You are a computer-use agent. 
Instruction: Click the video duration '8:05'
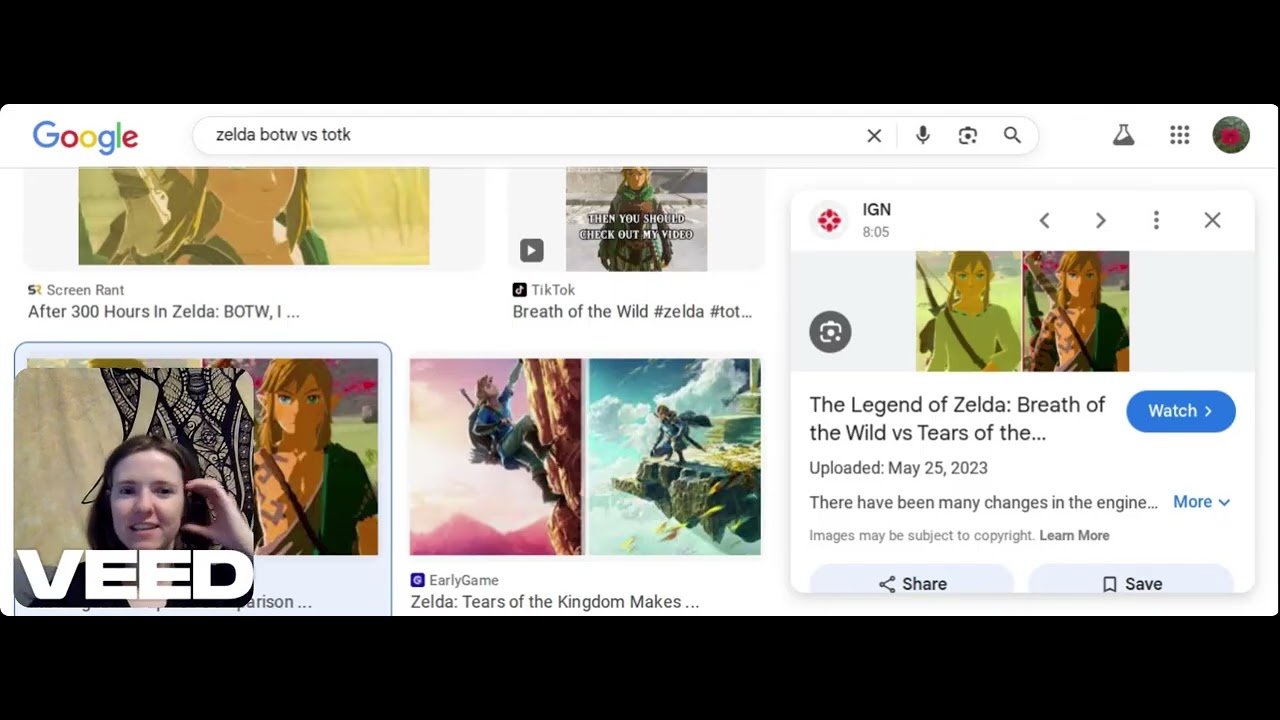(876, 232)
